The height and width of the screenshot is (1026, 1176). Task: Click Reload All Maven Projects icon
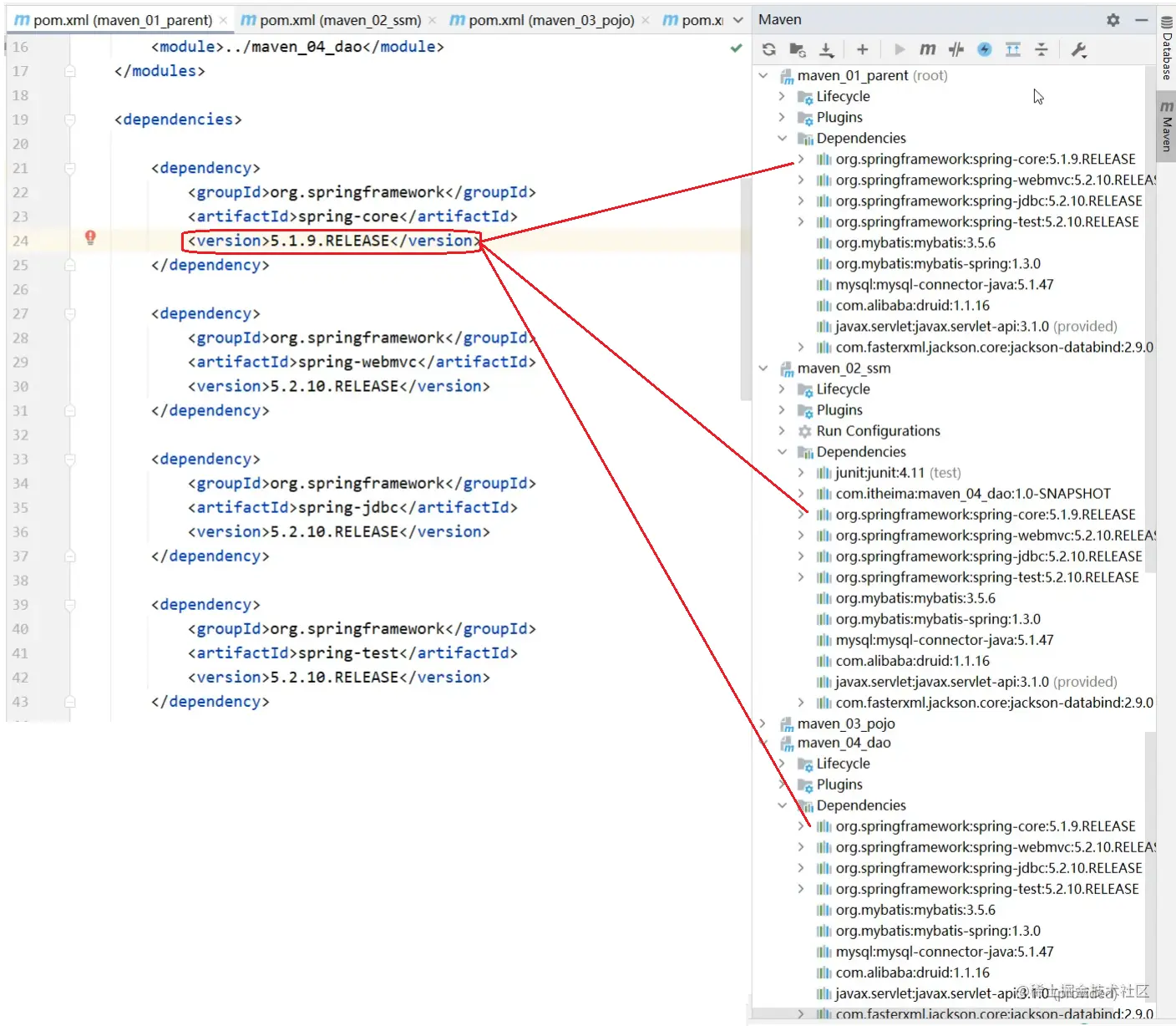click(x=769, y=50)
